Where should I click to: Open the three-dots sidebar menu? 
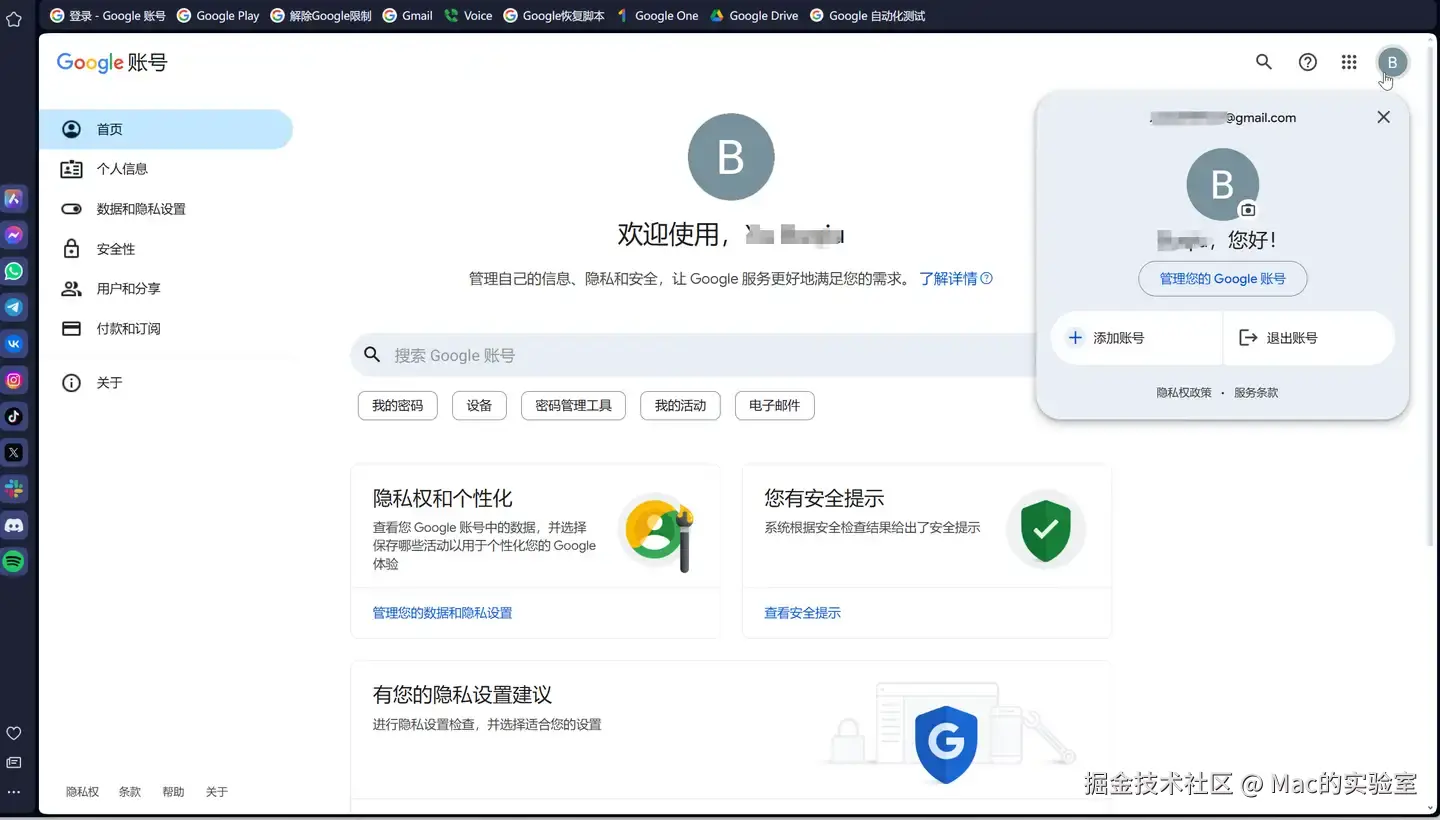(x=14, y=792)
